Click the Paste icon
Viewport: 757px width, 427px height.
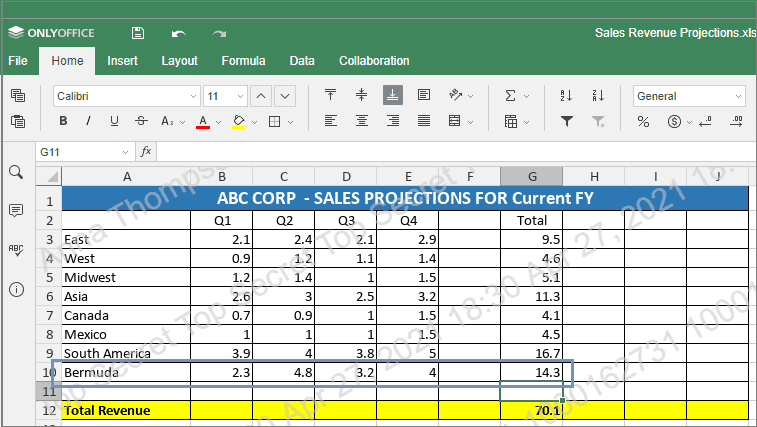click(18, 121)
